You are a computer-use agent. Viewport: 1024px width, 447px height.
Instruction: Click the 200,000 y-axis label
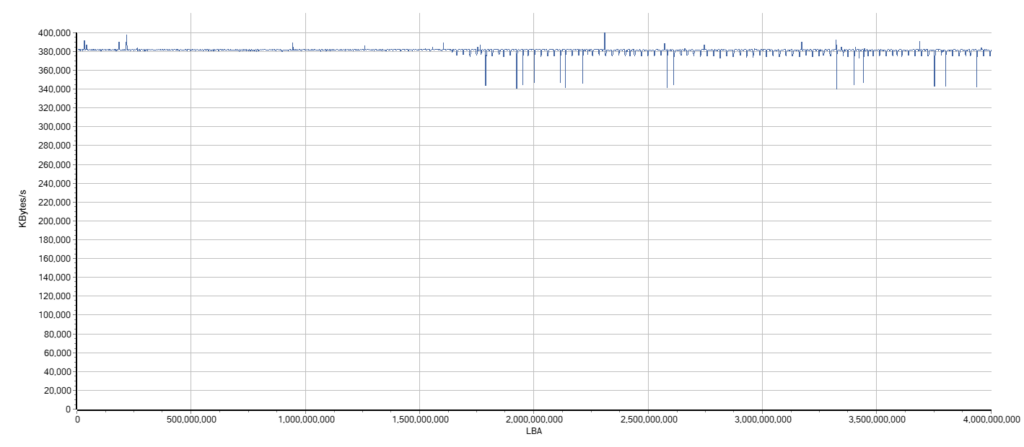[56, 222]
